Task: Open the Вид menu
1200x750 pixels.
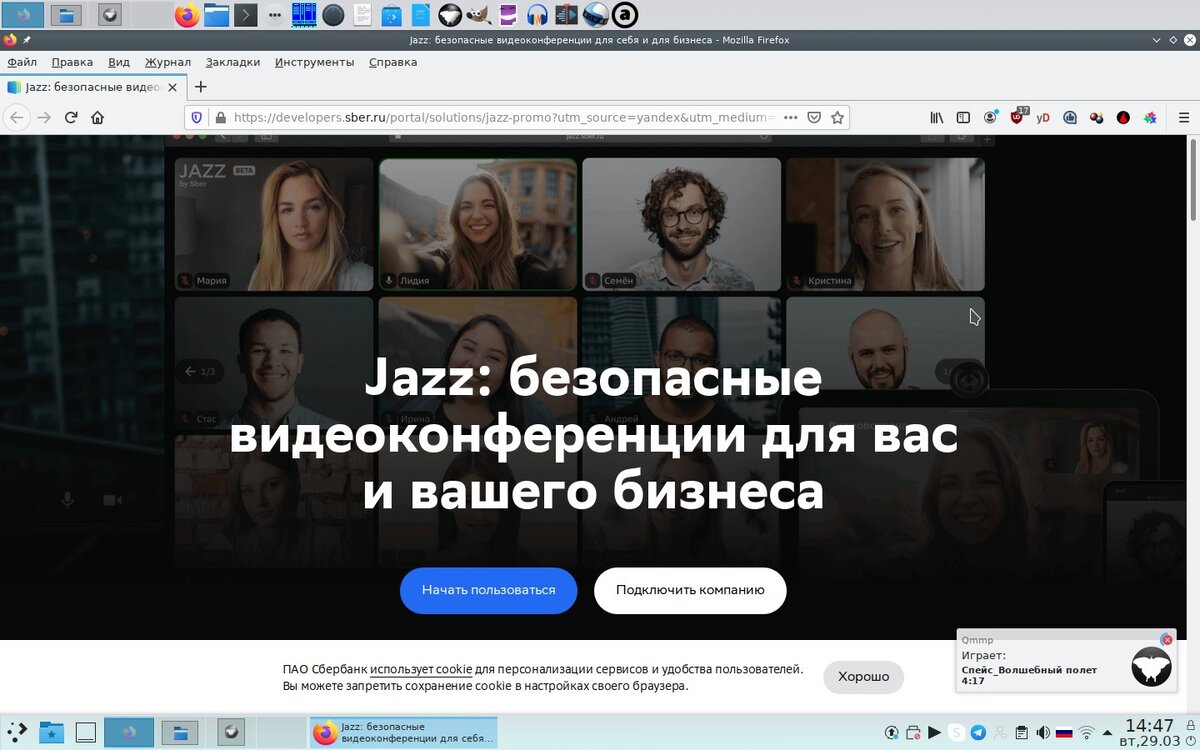Action: (119, 62)
